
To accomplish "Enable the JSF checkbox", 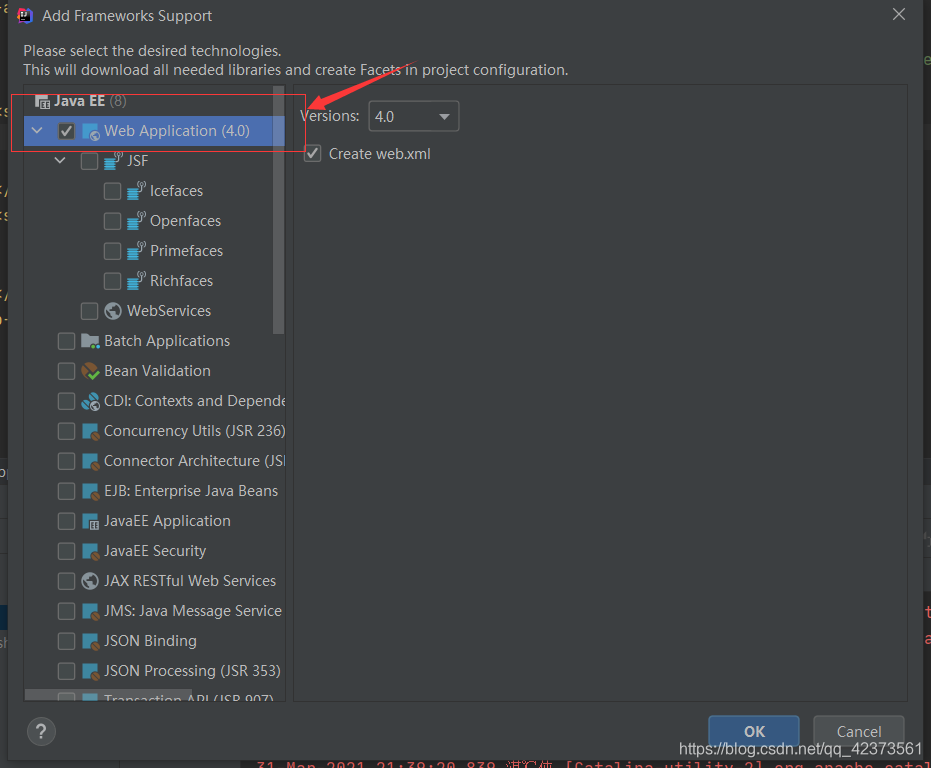I will tap(89, 161).
